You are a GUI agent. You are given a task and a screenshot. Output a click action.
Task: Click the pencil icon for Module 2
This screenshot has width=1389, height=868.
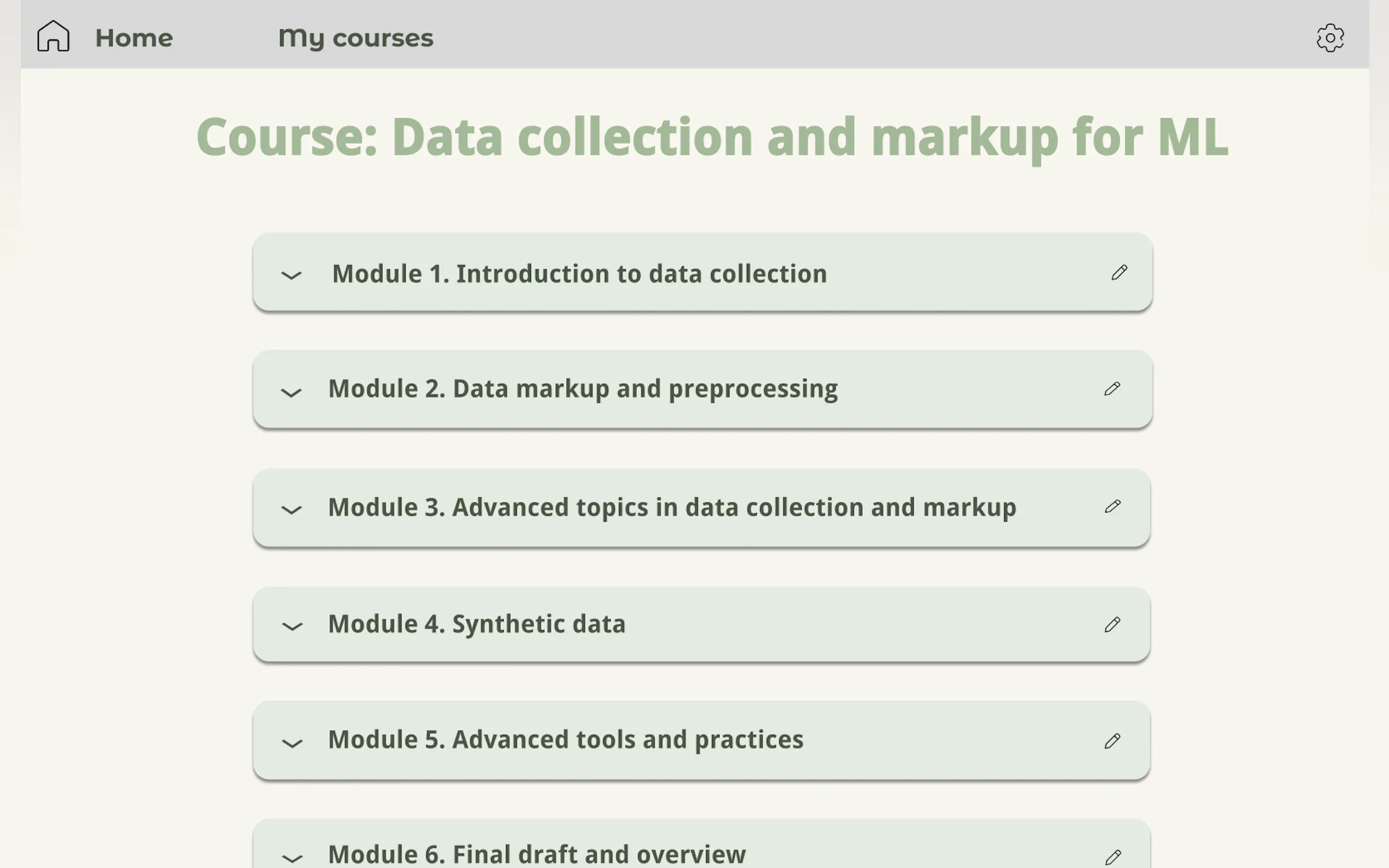click(x=1112, y=389)
